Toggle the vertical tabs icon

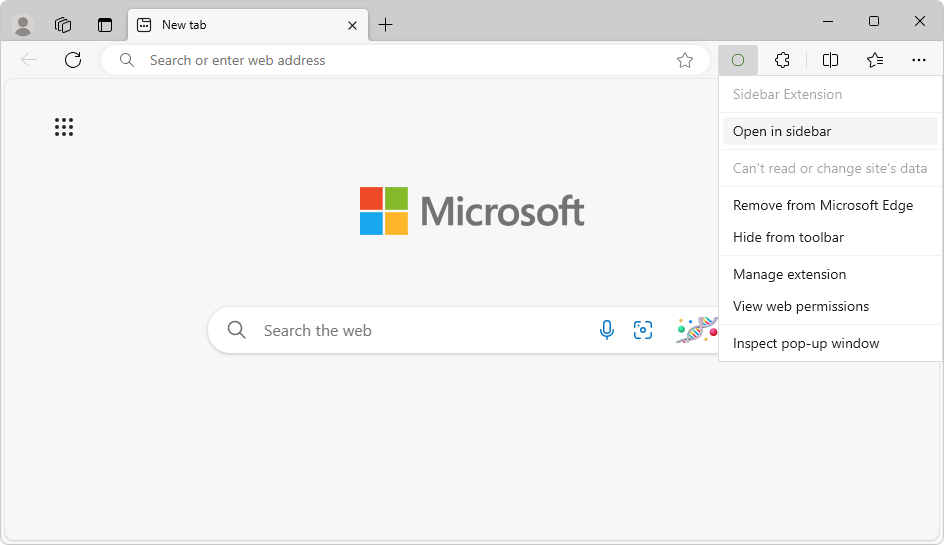pos(105,25)
